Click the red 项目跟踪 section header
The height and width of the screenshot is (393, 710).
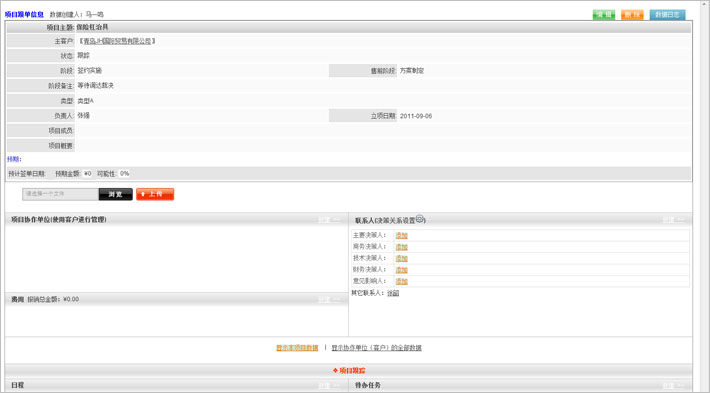point(349,370)
